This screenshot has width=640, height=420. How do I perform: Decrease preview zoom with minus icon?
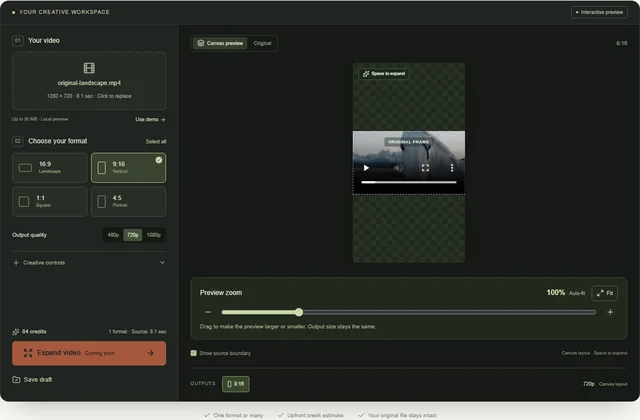coord(208,312)
